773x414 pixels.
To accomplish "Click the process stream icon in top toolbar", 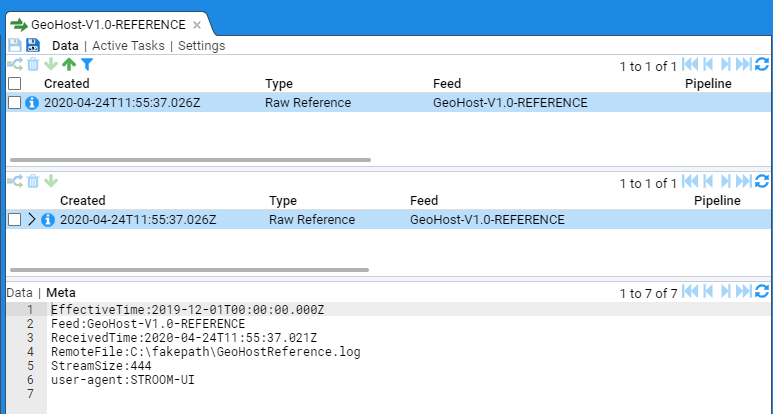I will (x=14, y=65).
